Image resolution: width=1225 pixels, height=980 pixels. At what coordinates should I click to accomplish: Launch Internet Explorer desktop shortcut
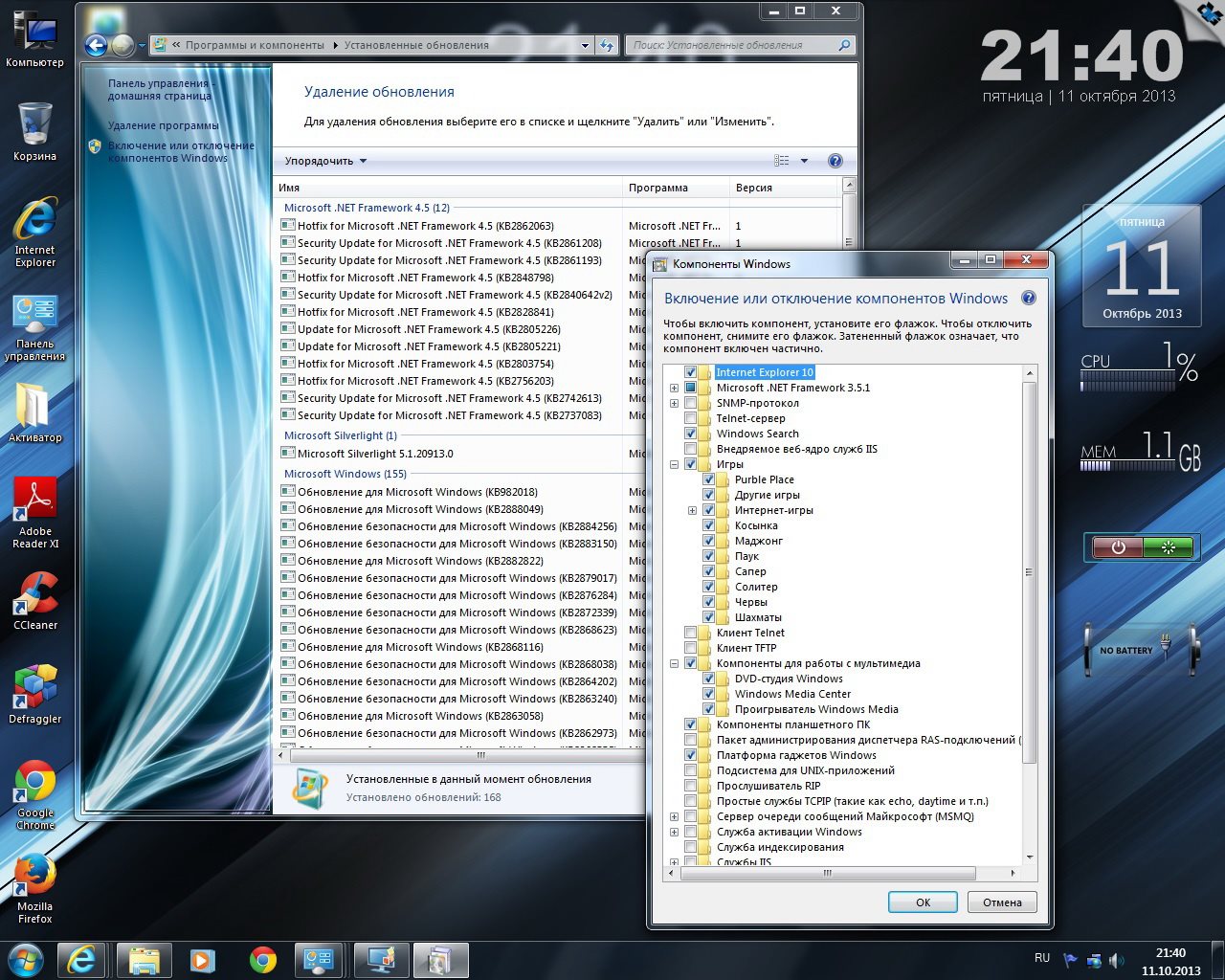34,231
